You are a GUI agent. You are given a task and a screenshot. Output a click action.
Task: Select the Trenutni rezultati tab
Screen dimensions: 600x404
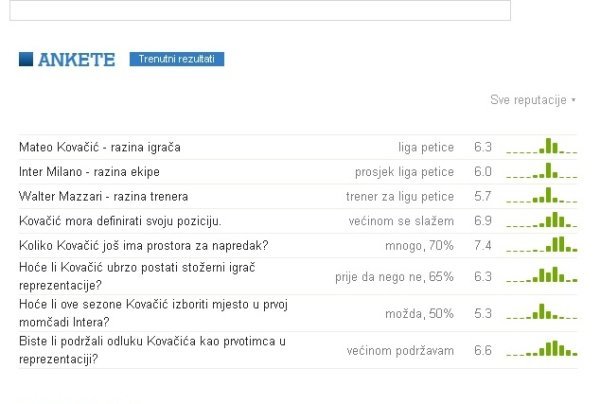[x=177, y=60]
